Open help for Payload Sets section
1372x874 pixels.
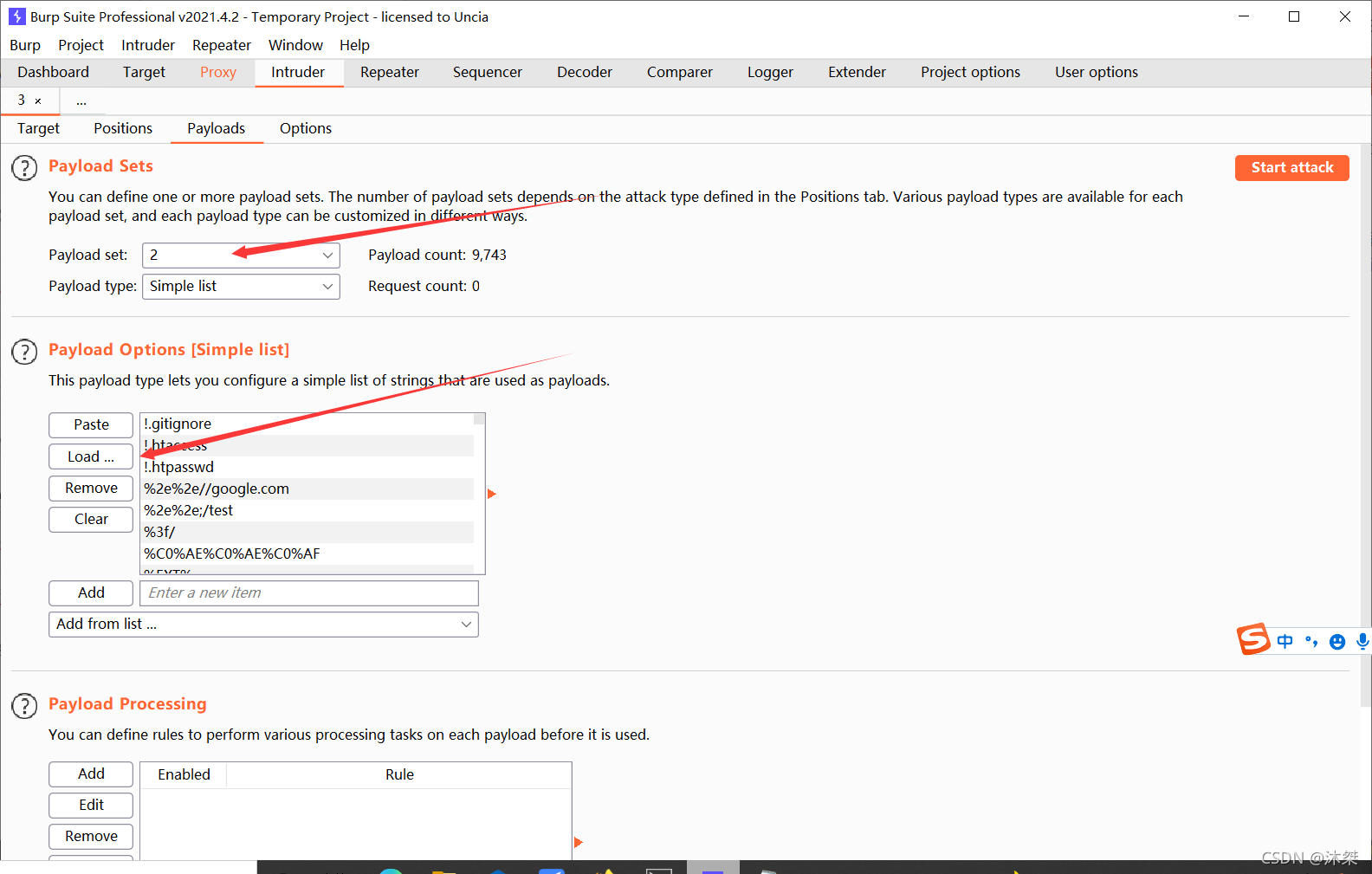[24, 168]
